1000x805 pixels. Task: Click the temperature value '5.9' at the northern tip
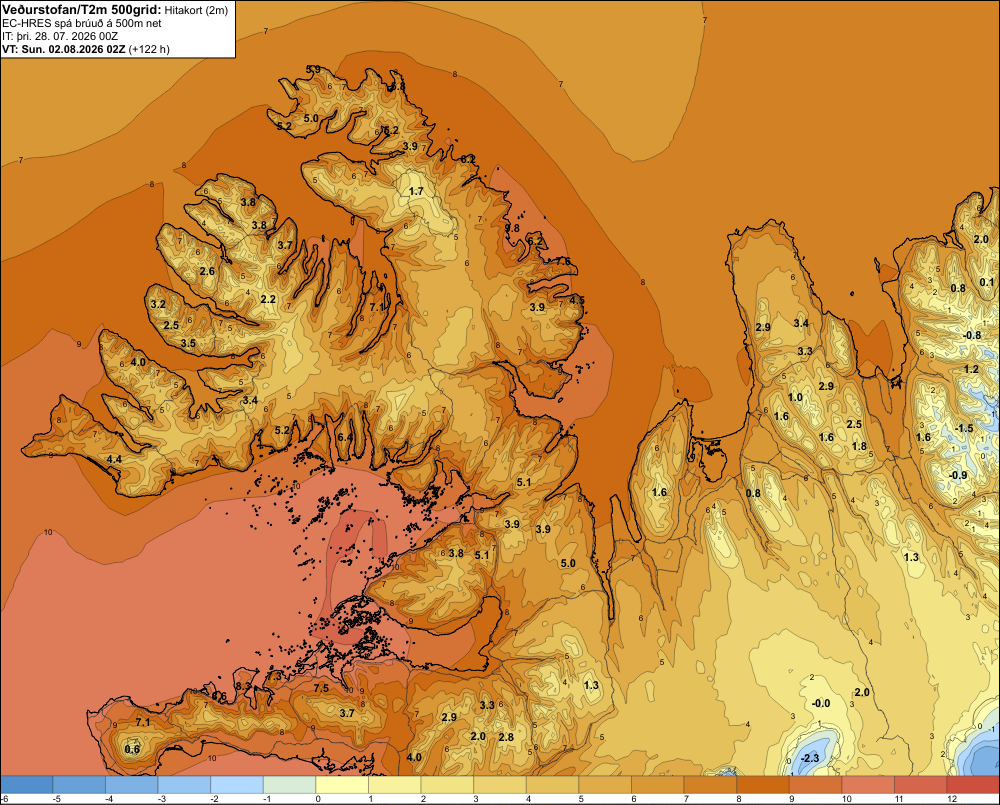[313, 70]
